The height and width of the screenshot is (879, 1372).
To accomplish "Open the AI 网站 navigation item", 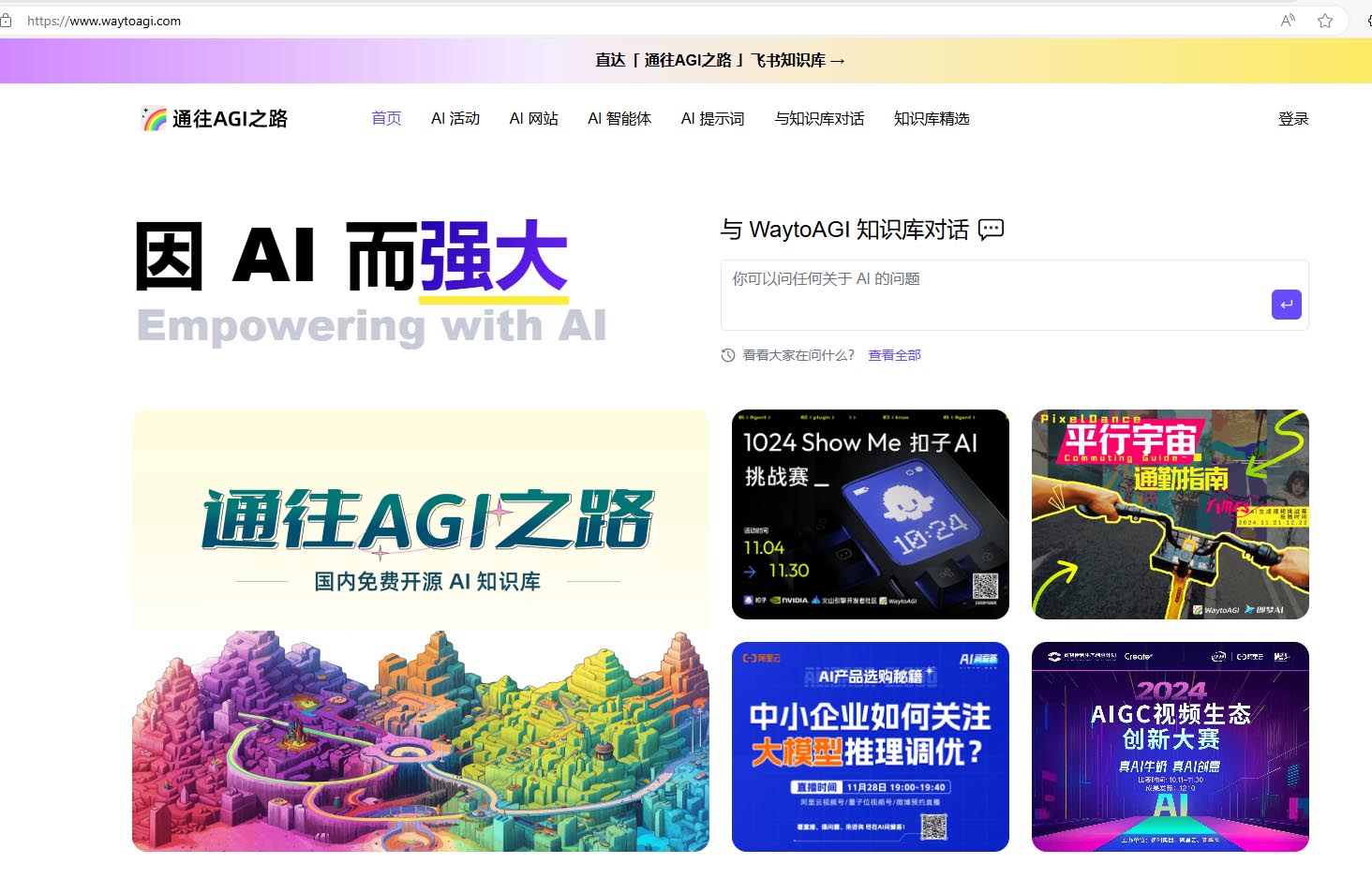I will tap(533, 118).
